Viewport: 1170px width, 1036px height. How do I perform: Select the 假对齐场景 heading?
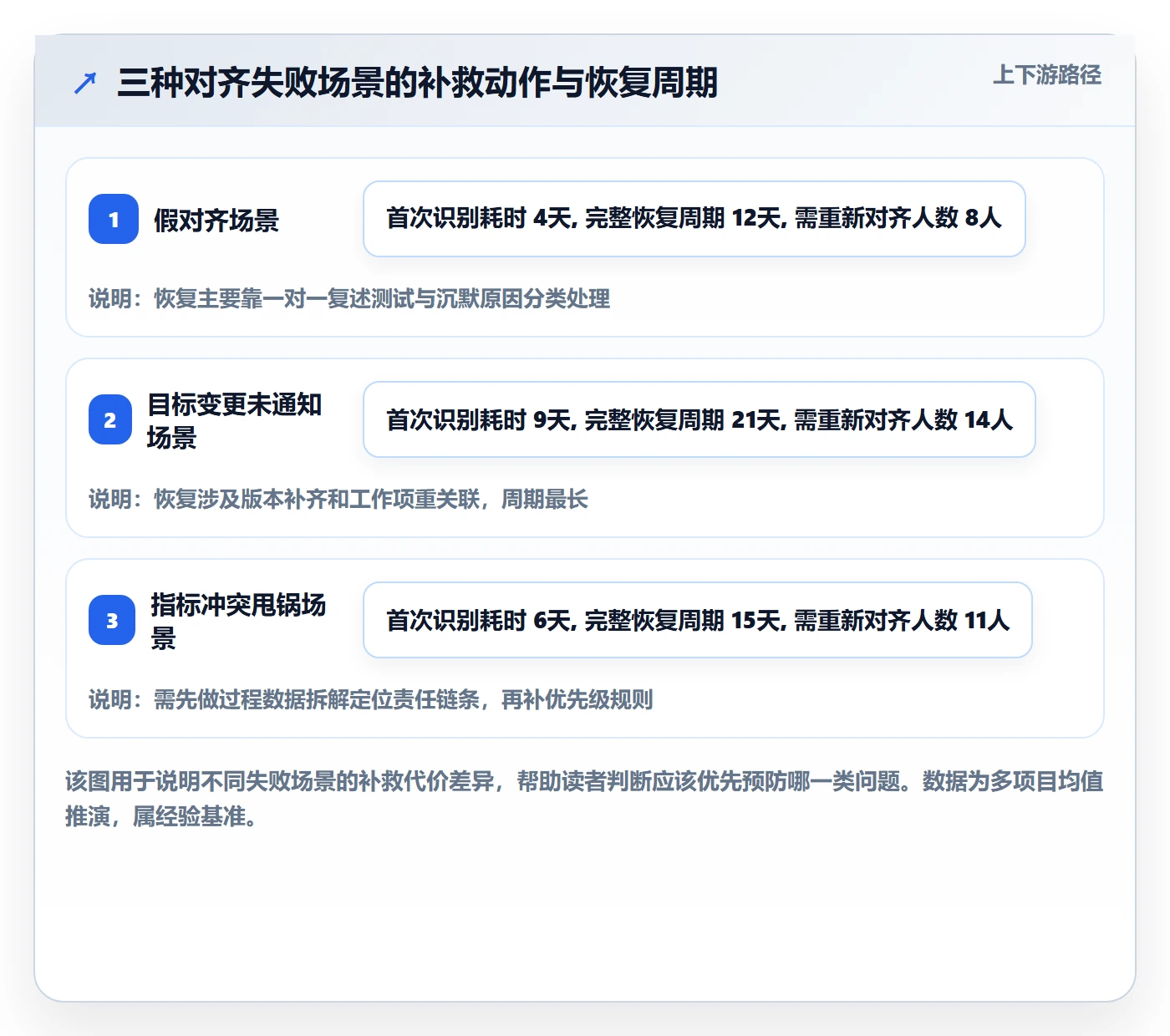tap(216, 220)
